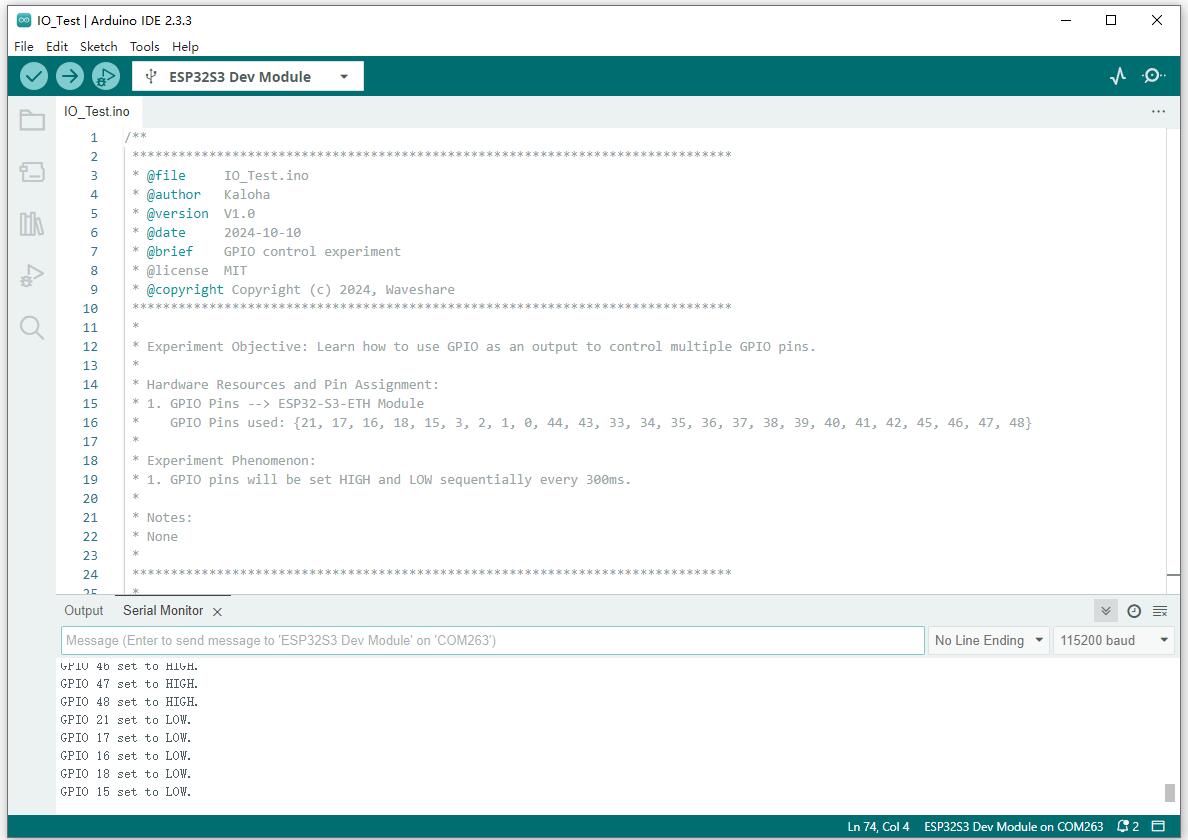The width and height of the screenshot is (1188, 840).
Task: Click the Verify sketch checkmark icon
Action: pos(34,76)
